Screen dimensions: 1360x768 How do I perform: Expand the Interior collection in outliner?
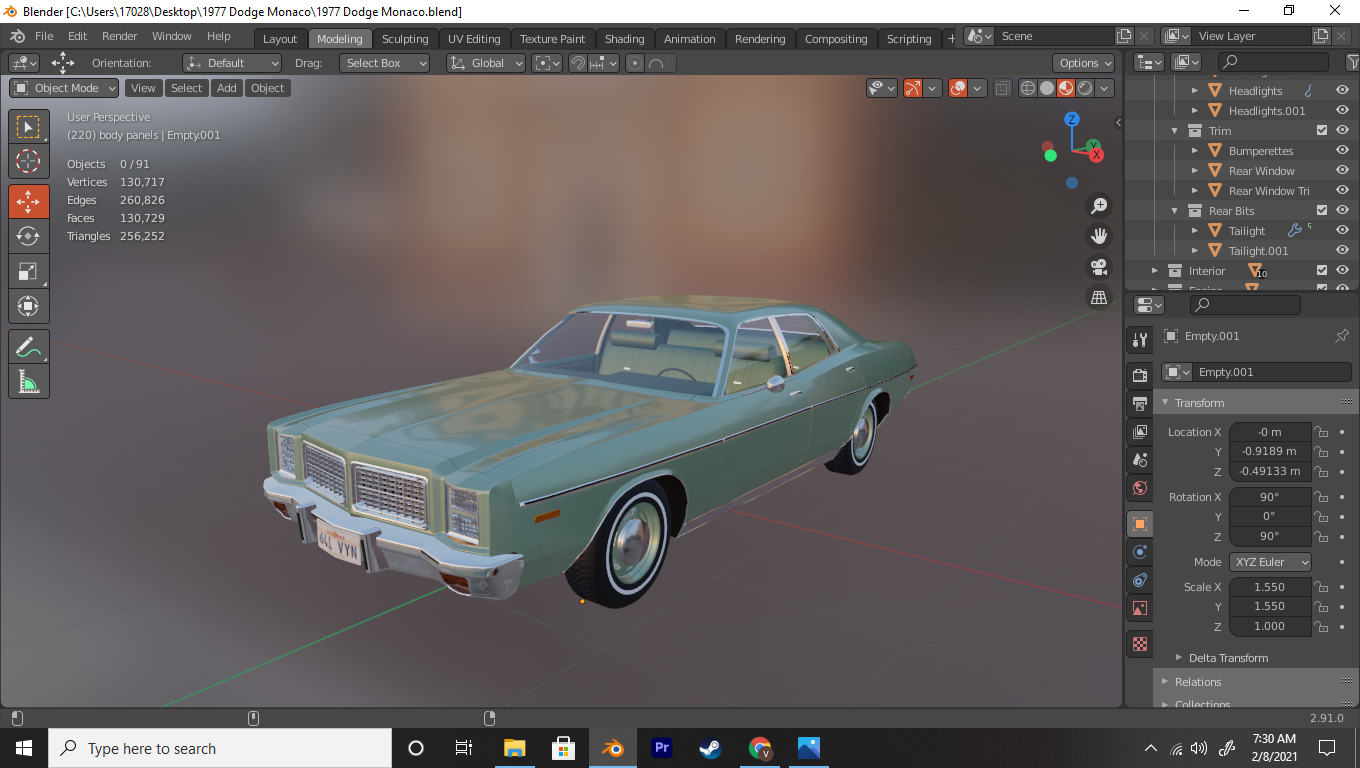click(x=1155, y=271)
